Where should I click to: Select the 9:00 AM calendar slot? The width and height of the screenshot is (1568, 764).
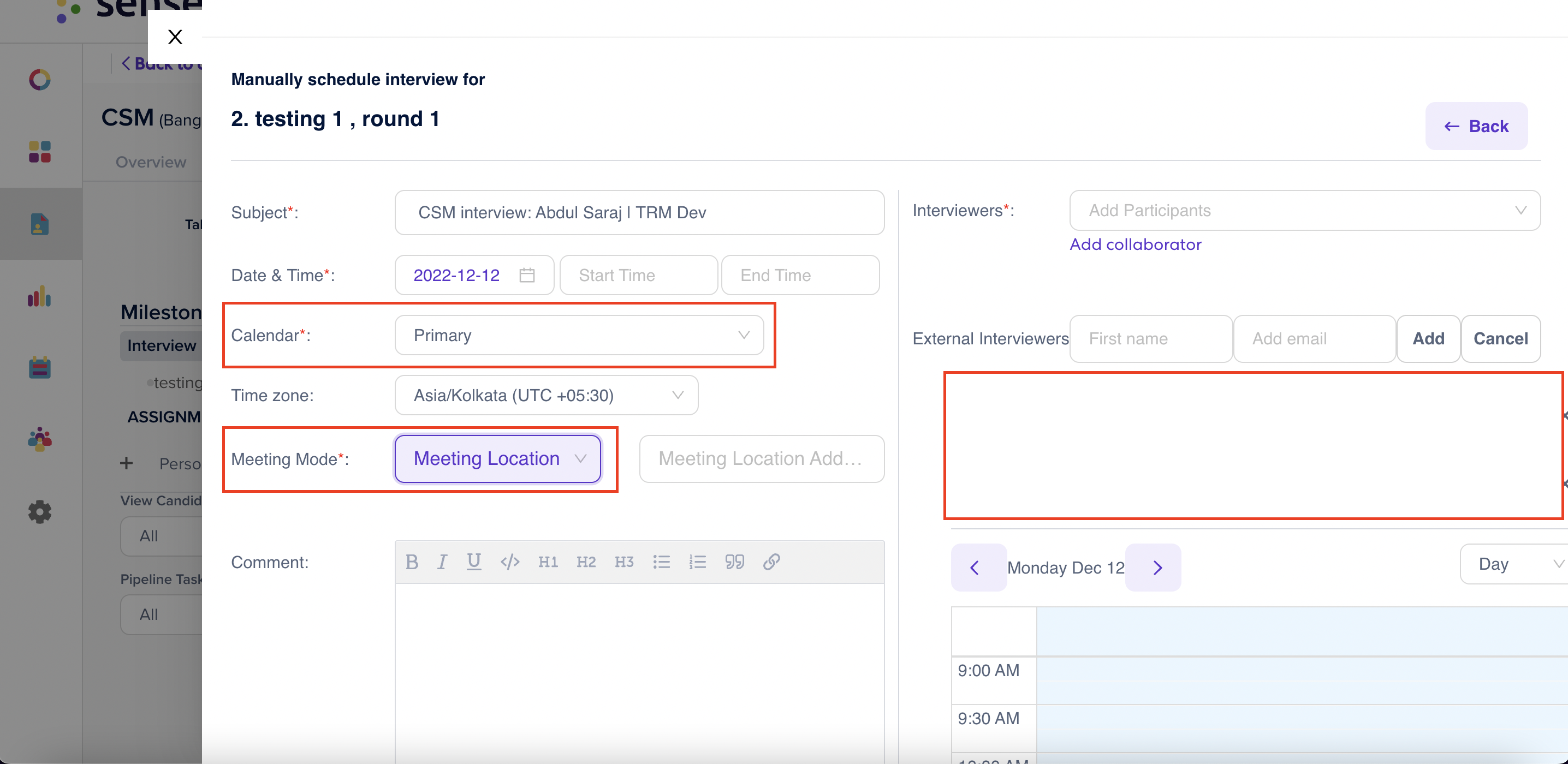coord(1302,680)
